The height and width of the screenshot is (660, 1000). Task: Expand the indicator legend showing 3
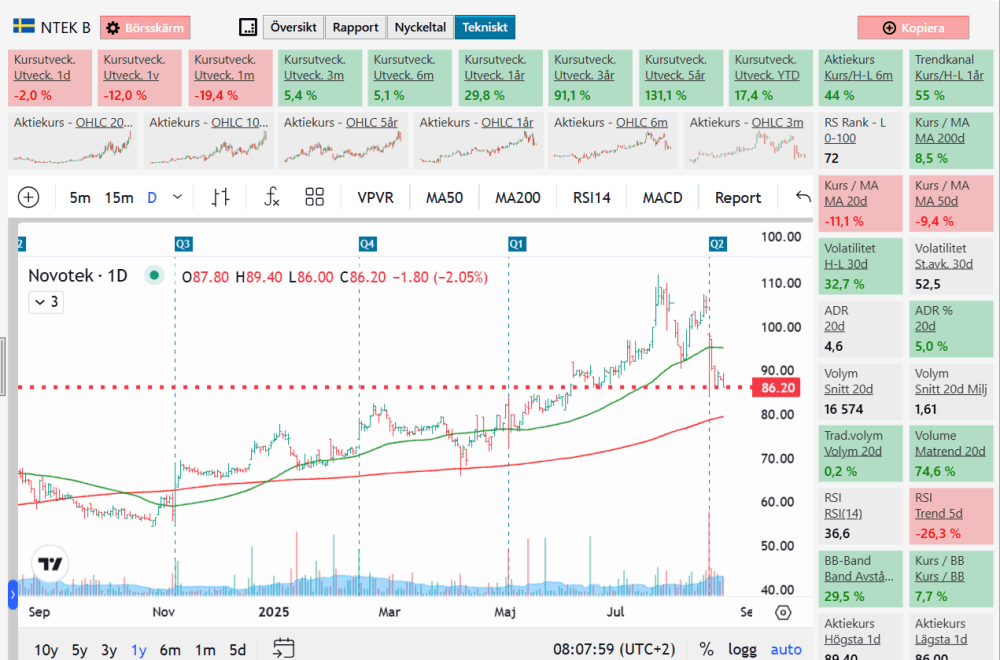click(46, 302)
